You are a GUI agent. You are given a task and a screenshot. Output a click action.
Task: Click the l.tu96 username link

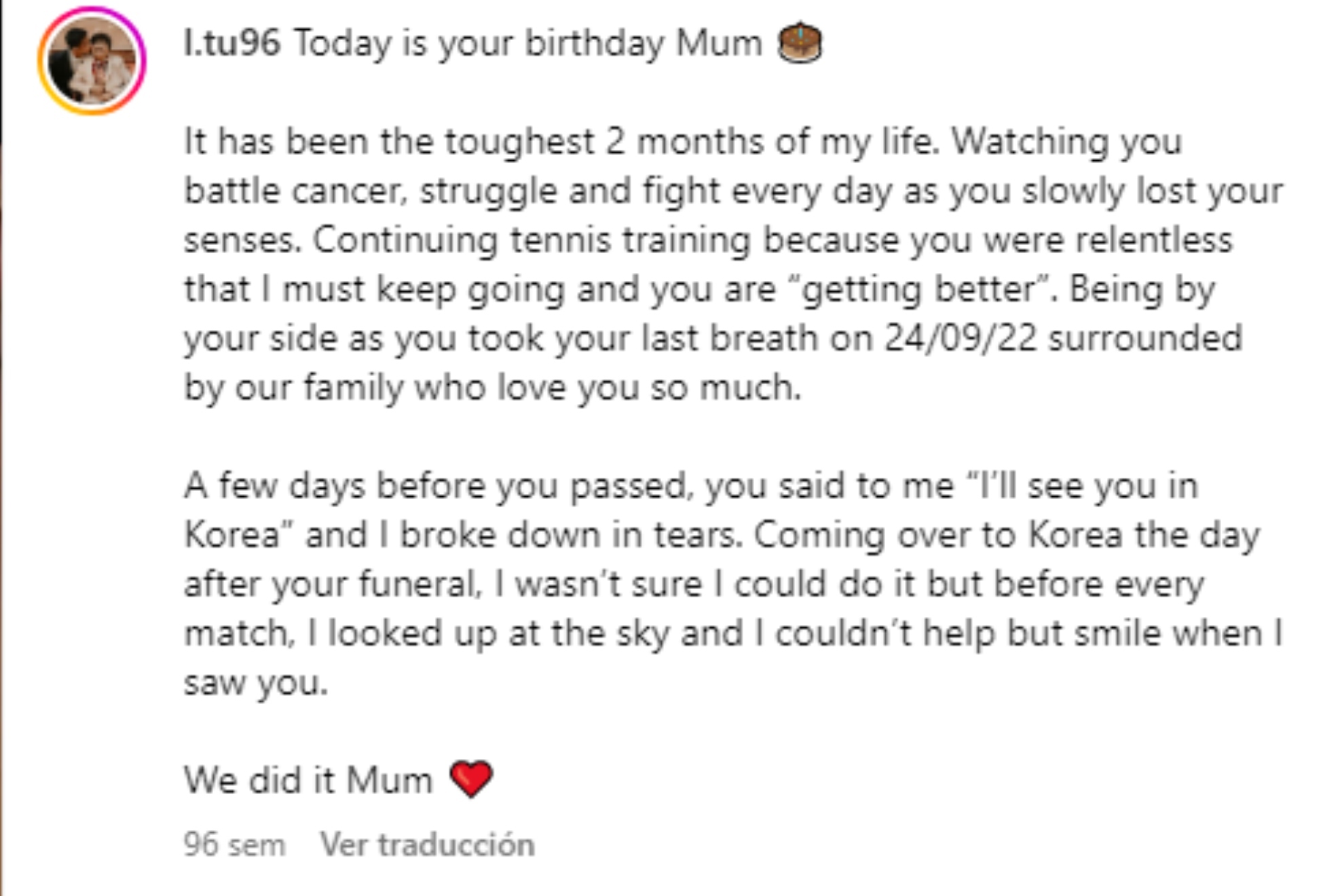(231, 43)
